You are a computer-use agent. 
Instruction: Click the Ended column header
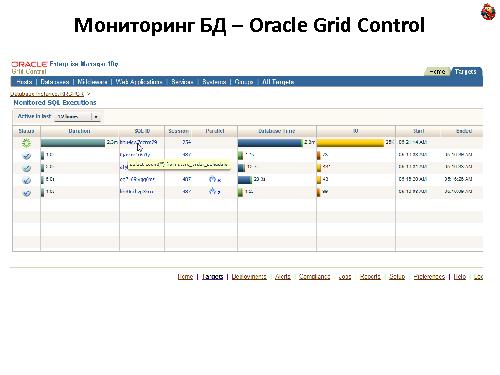point(464,131)
